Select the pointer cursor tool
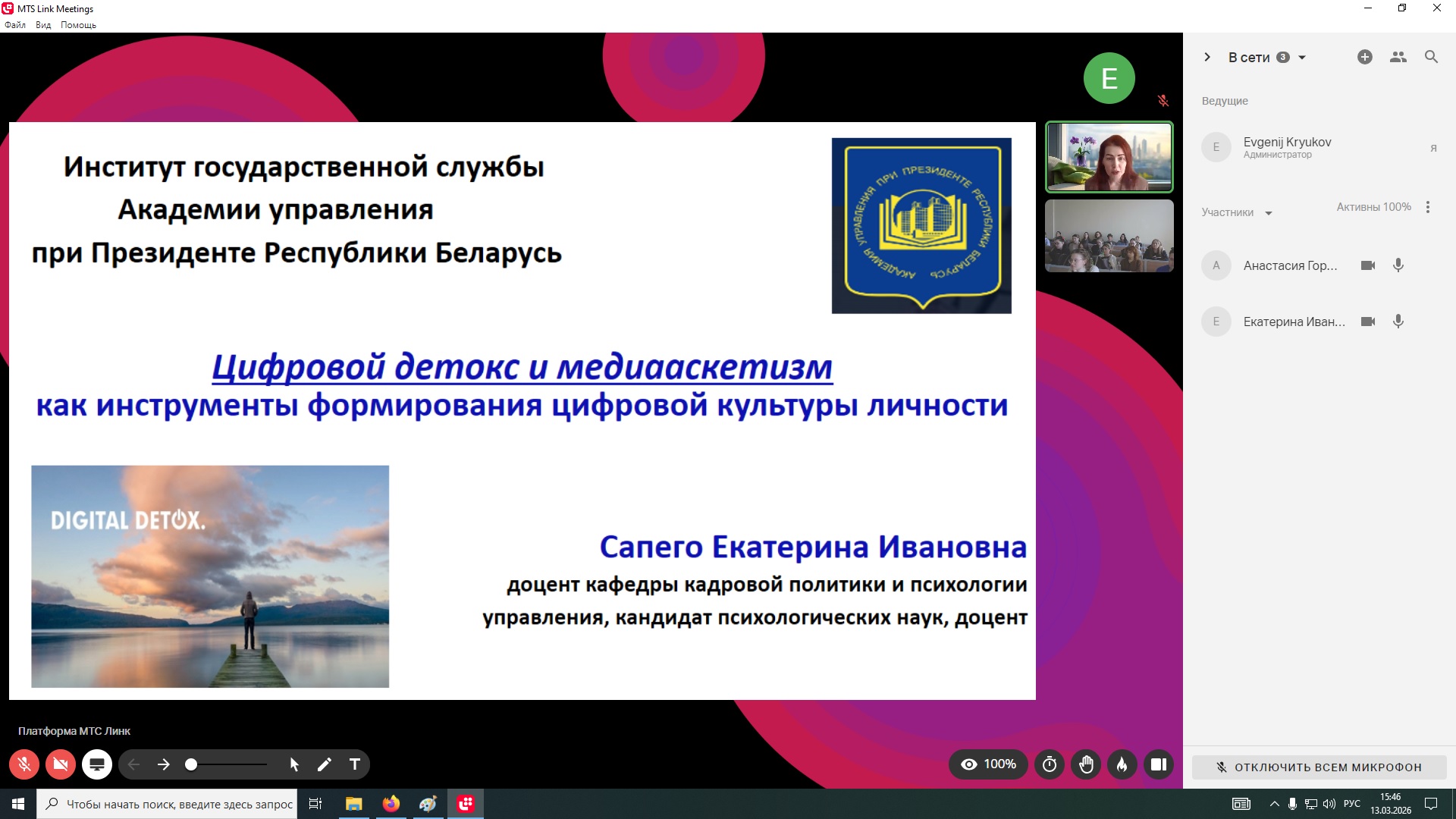The width and height of the screenshot is (1456, 819). click(294, 764)
